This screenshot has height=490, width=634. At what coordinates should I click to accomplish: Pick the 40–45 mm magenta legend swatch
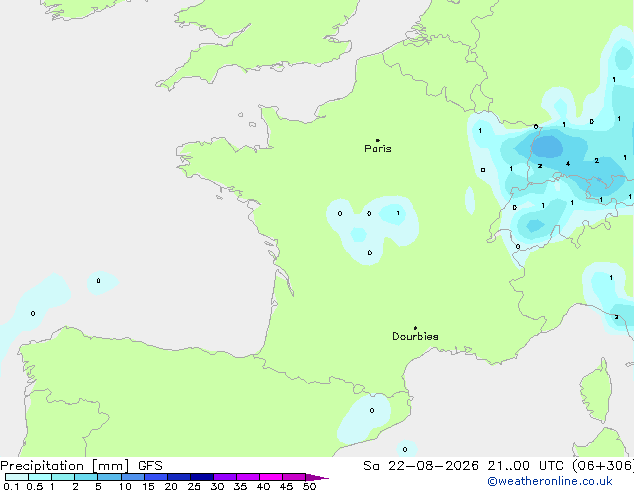(x=271, y=477)
